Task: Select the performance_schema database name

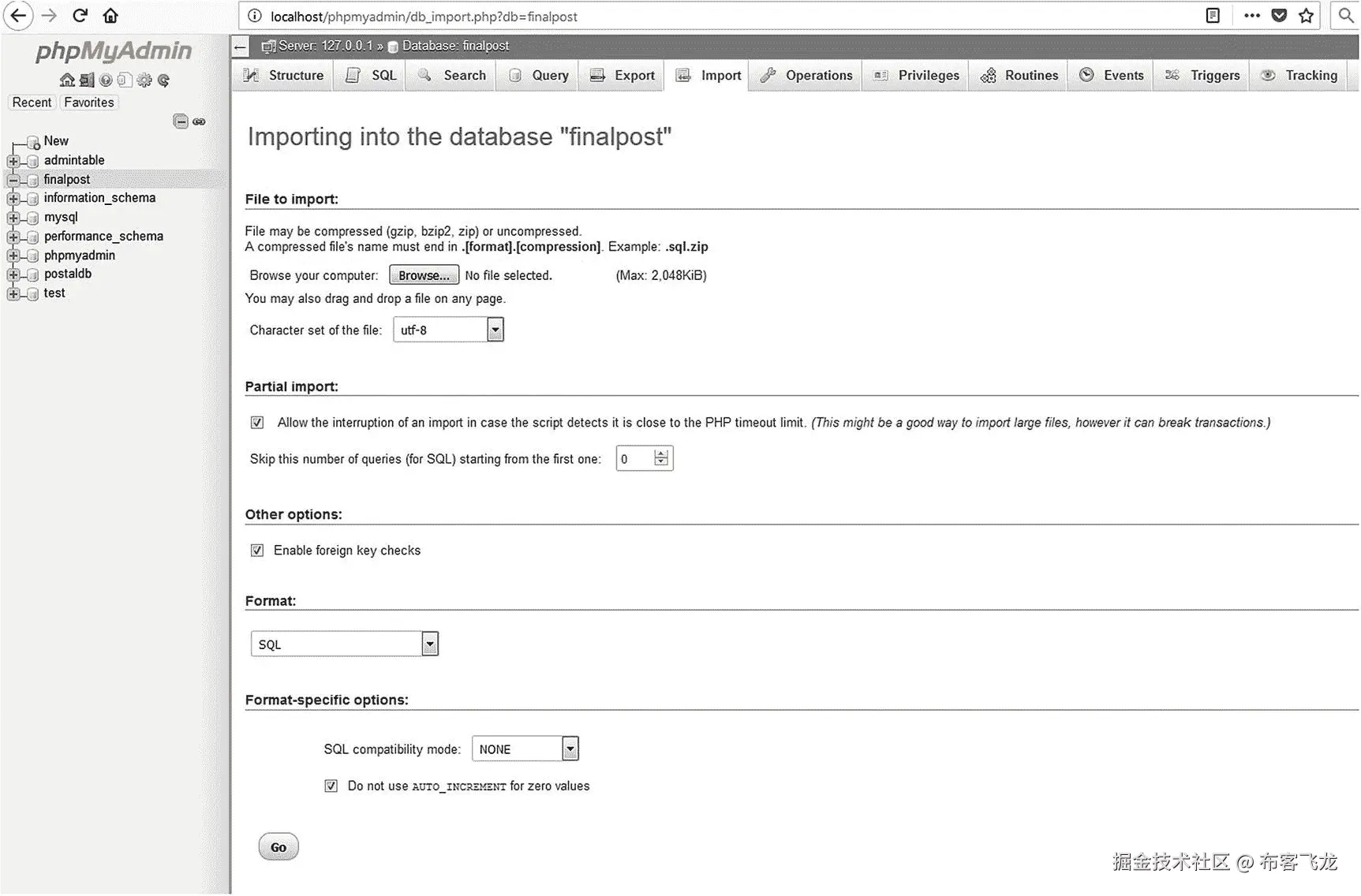Action: tap(103, 236)
